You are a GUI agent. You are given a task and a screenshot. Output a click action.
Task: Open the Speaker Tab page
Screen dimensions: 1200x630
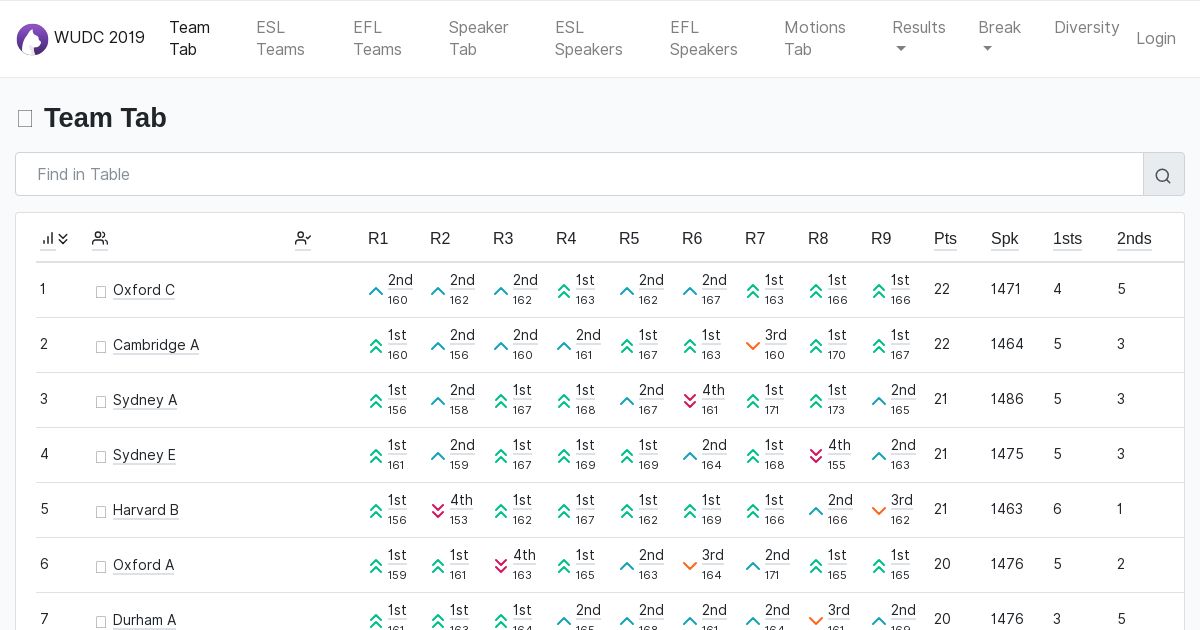478,38
